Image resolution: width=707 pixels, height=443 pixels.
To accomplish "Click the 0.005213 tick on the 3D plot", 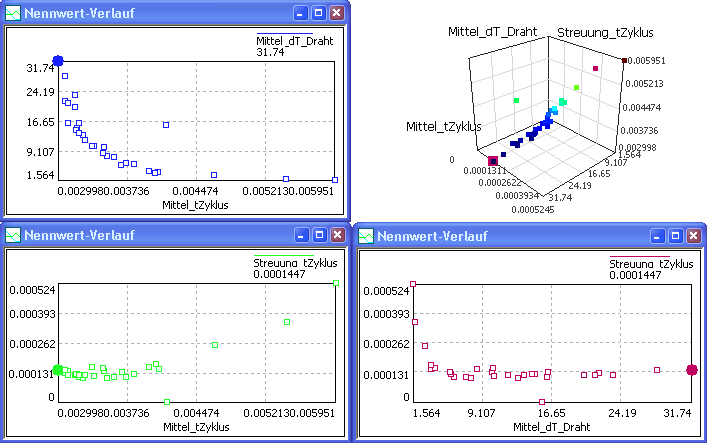I will pos(644,83).
